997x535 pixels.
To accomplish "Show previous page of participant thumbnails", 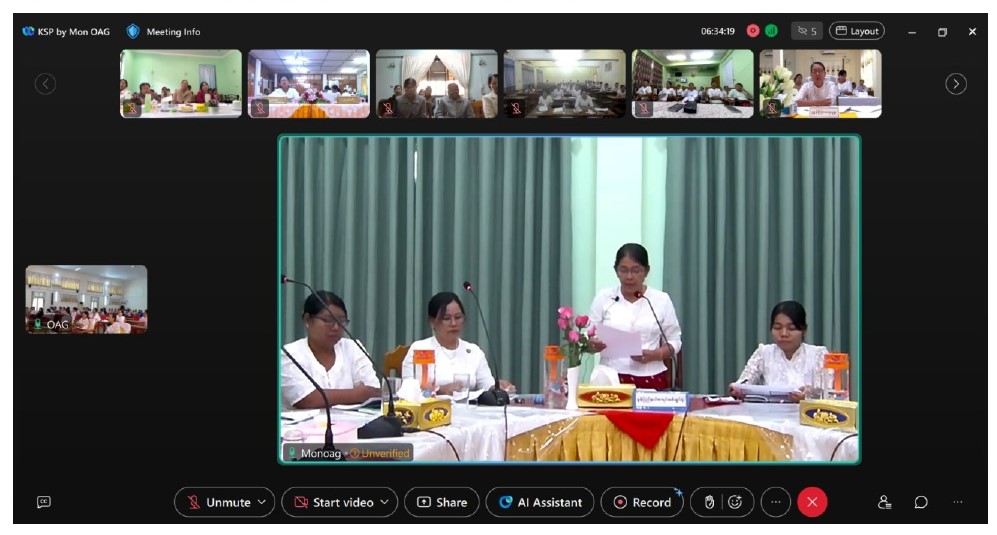I will pos(45,84).
